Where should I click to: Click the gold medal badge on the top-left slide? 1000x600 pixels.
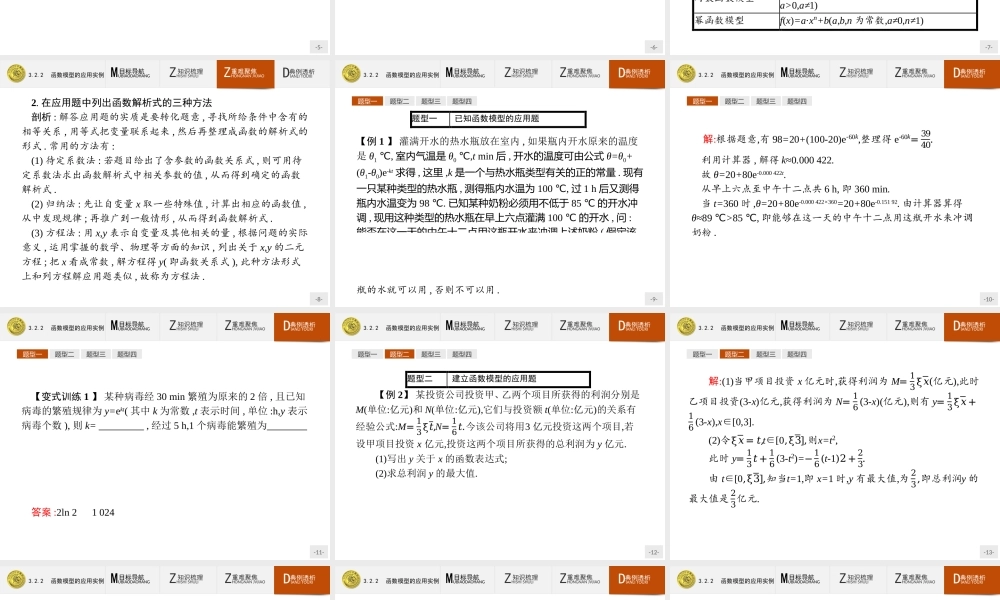15,73
